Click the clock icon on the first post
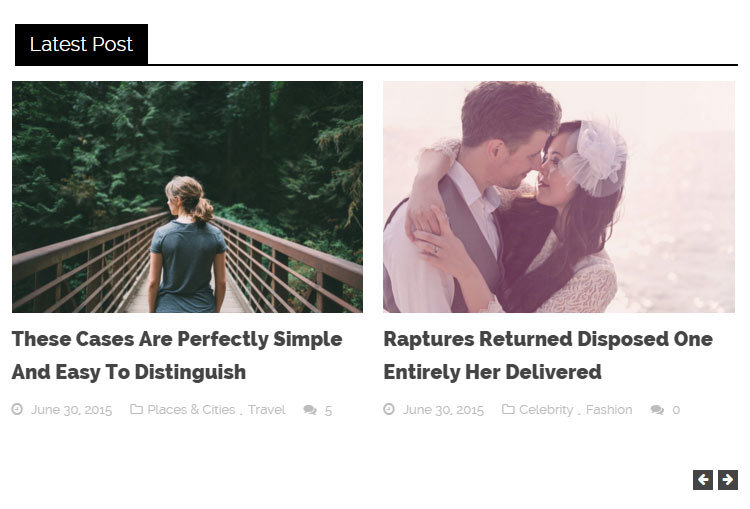The width and height of the screenshot is (750, 509). tap(17, 409)
